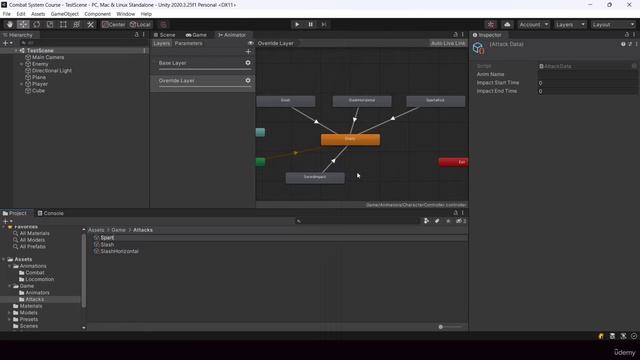Select Directional Light in Hierarchy
Viewport: 640px width, 360px height.
pyautogui.click(x=52, y=71)
